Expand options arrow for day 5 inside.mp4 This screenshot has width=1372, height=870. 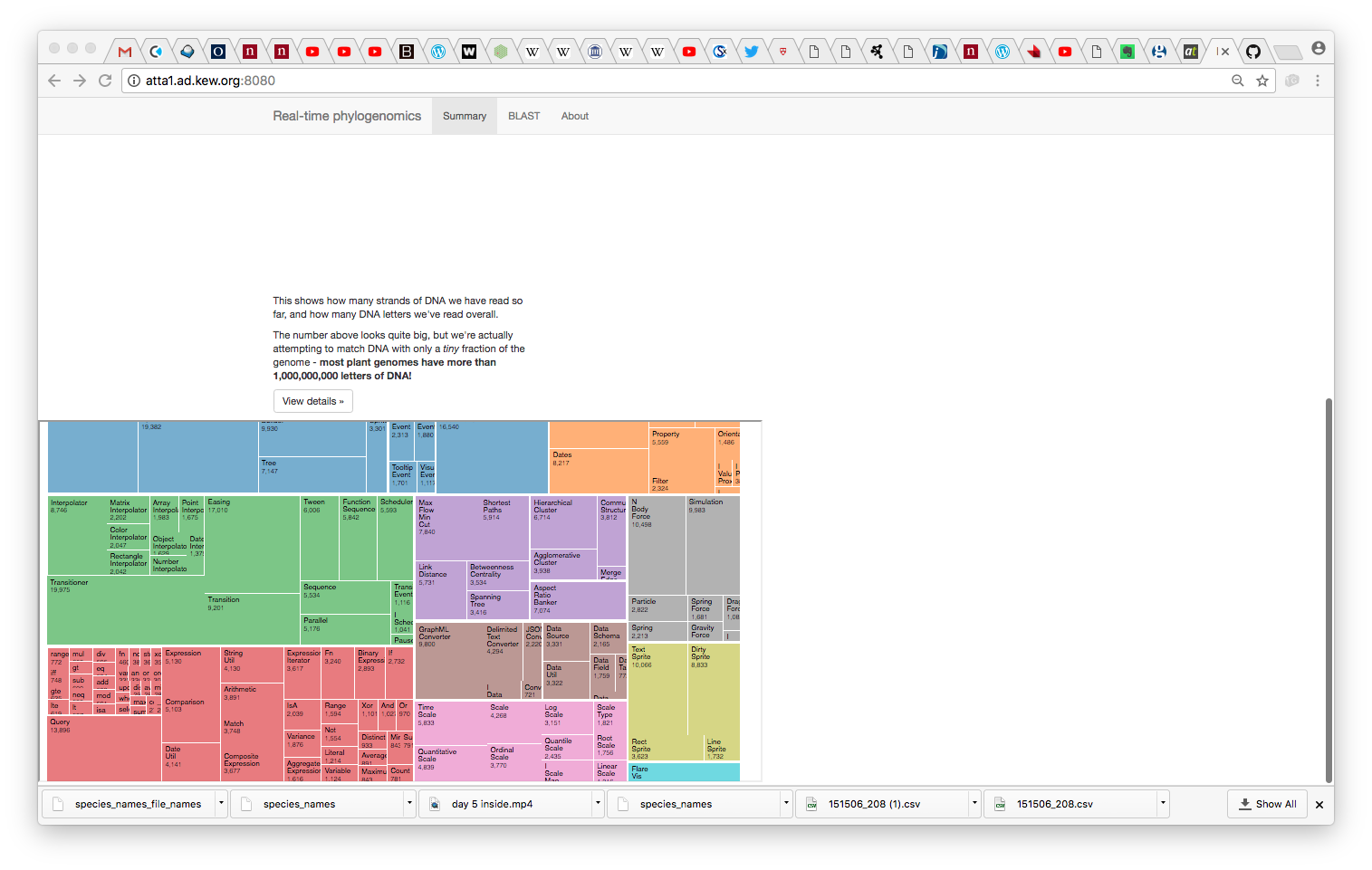coord(598,803)
